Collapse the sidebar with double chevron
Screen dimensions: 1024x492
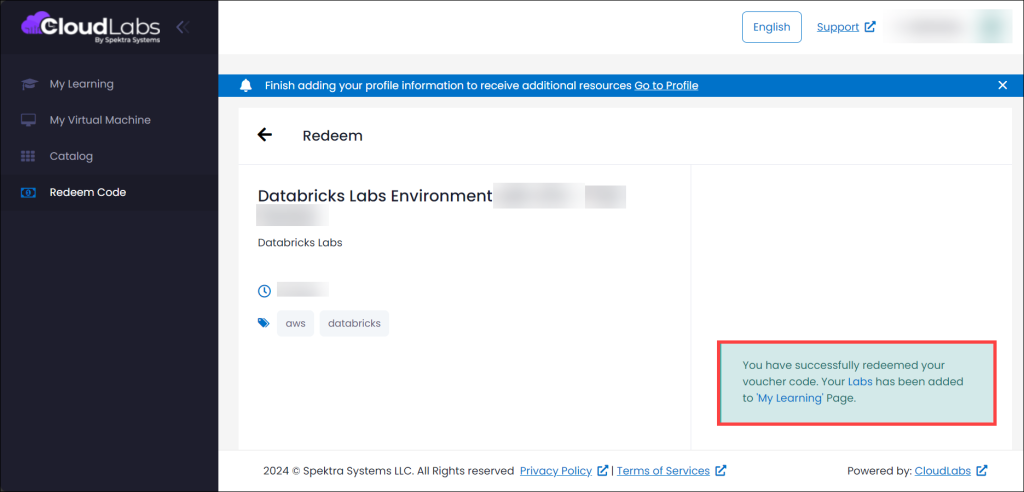click(x=182, y=27)
